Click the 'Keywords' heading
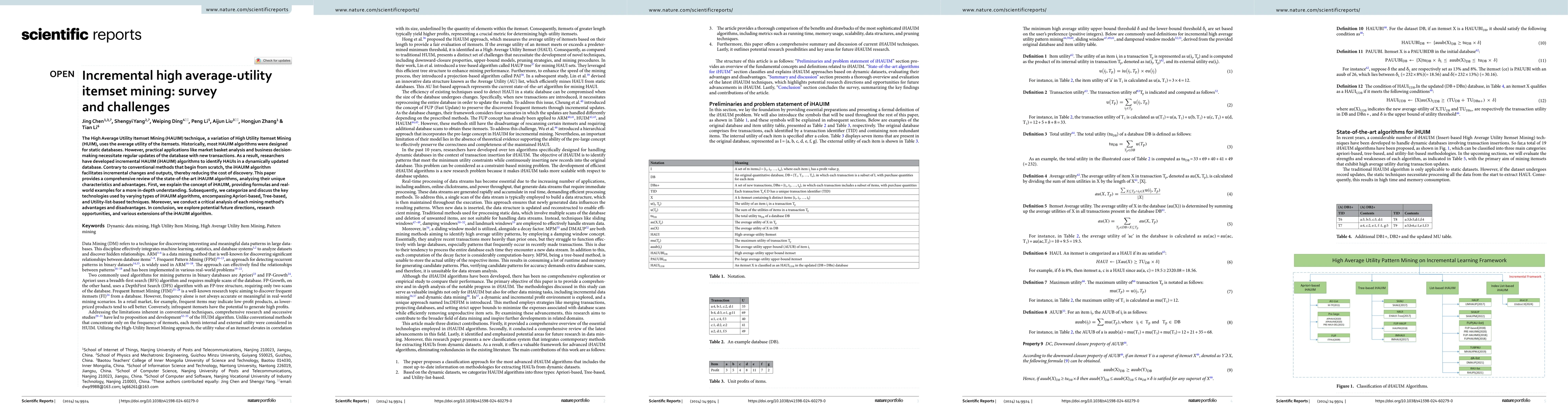This screenshot has height=412, width=1568. coord(93,226)
